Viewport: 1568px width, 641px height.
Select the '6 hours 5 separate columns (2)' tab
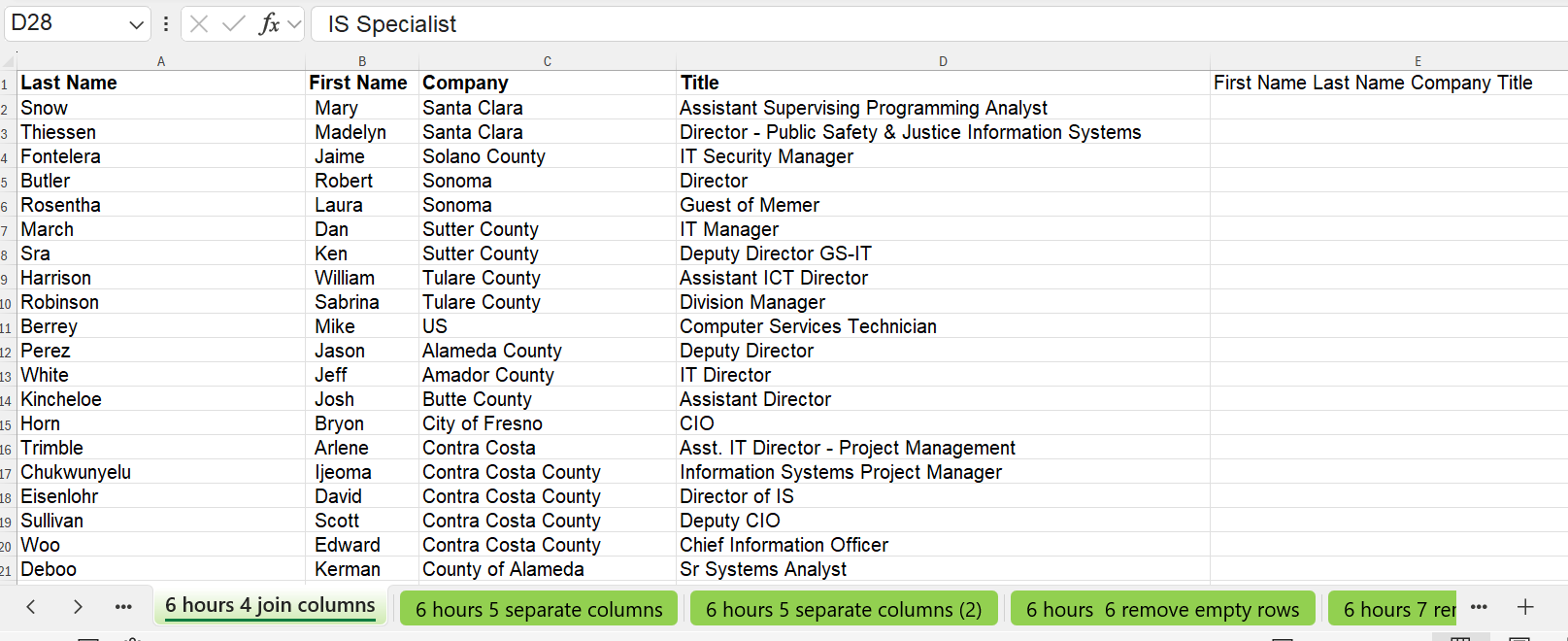point(843,609)
